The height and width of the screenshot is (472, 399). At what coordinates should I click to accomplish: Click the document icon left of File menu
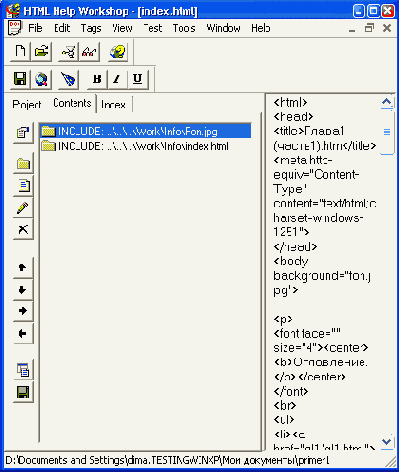pos(14,28)
